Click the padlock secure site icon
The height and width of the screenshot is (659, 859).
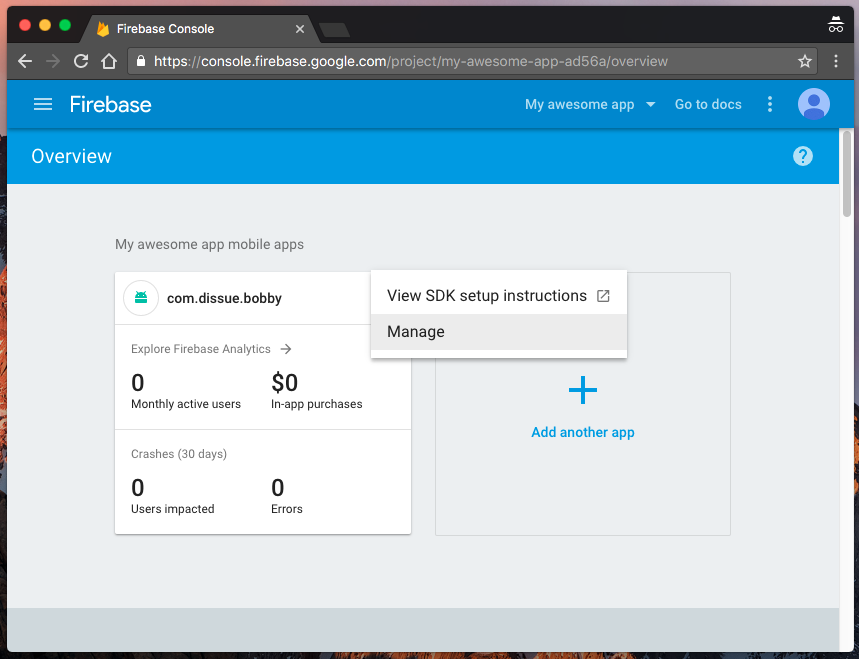[141, 61]
